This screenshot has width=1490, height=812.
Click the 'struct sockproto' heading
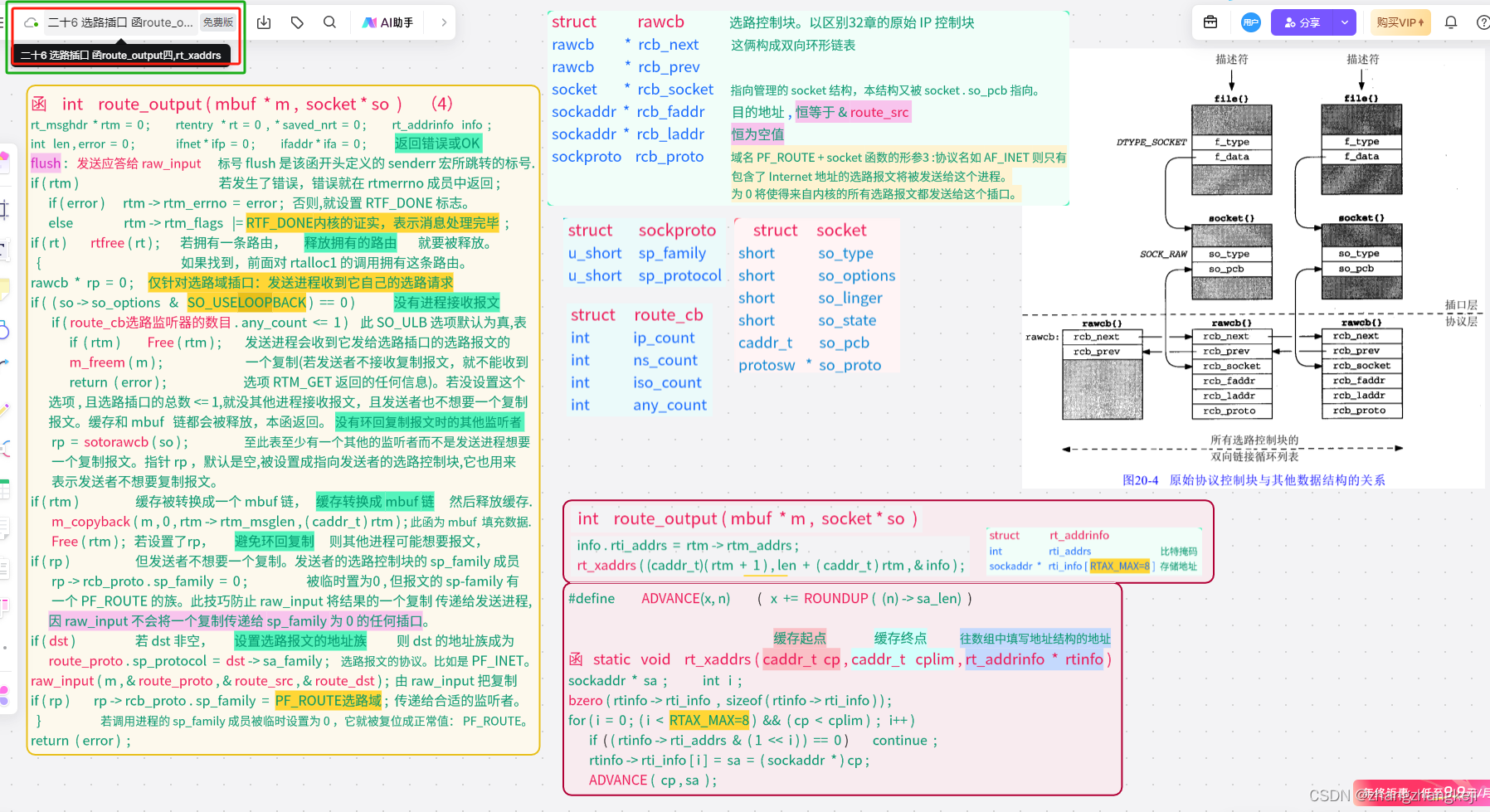click(x=642, y=231)
